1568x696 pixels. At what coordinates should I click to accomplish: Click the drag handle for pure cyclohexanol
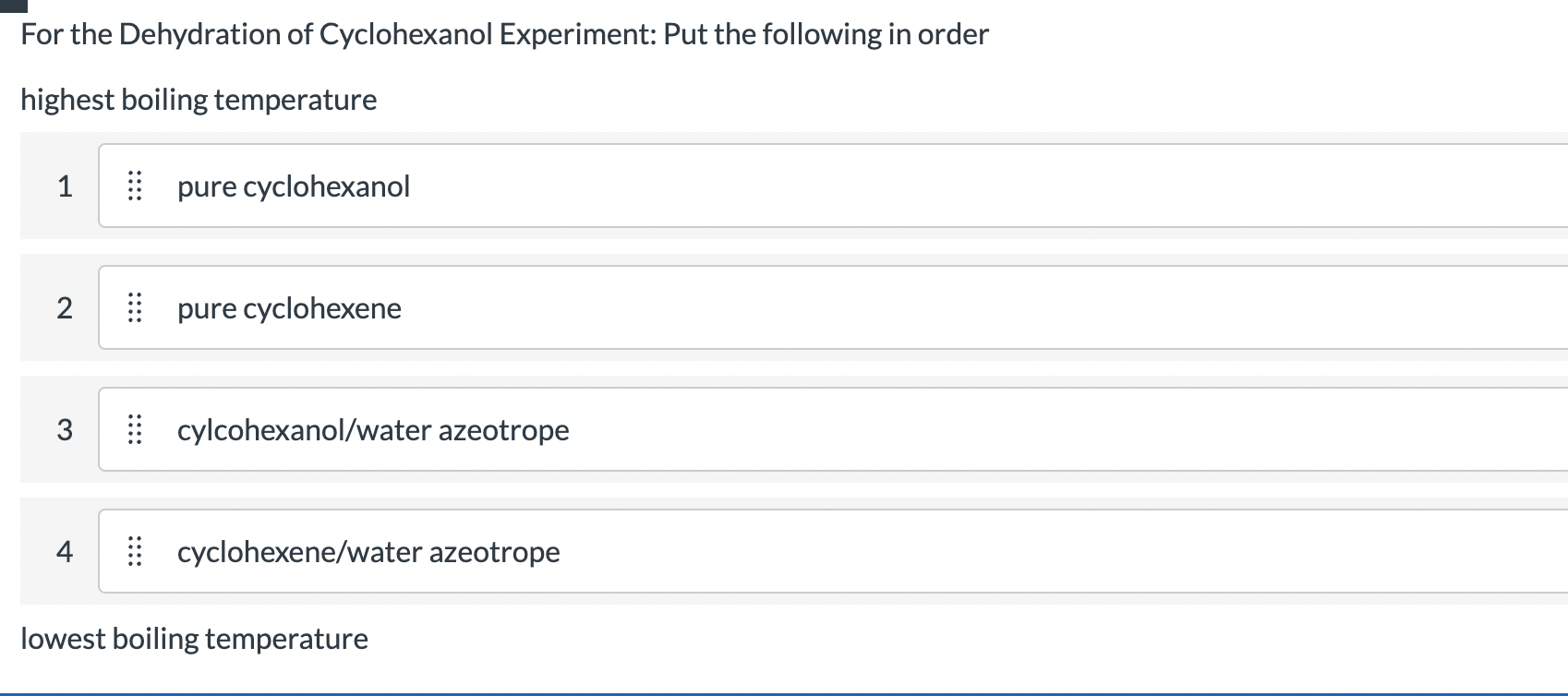tap(135, 186)
